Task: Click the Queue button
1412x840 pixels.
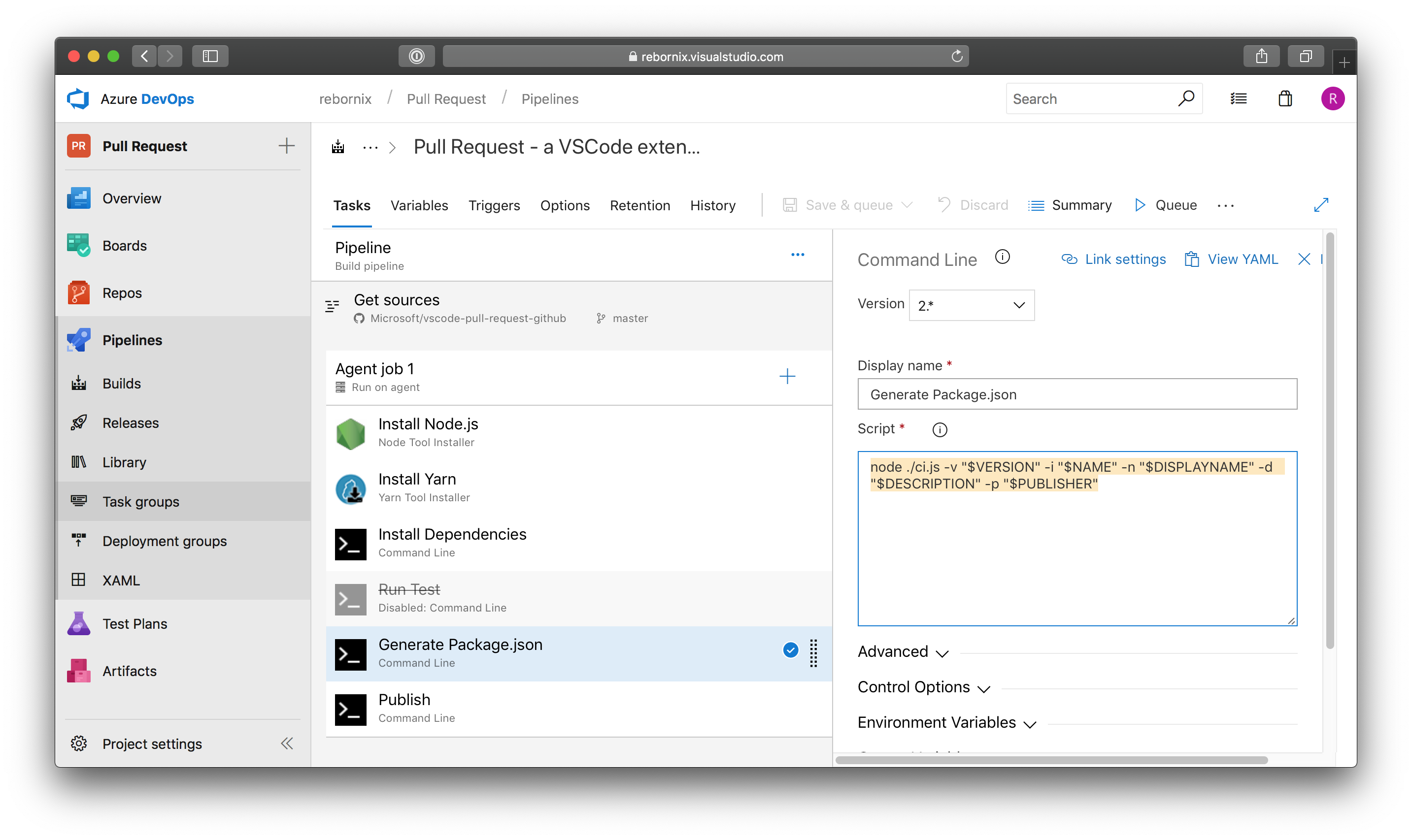Action: click(x=1166, y=205)
